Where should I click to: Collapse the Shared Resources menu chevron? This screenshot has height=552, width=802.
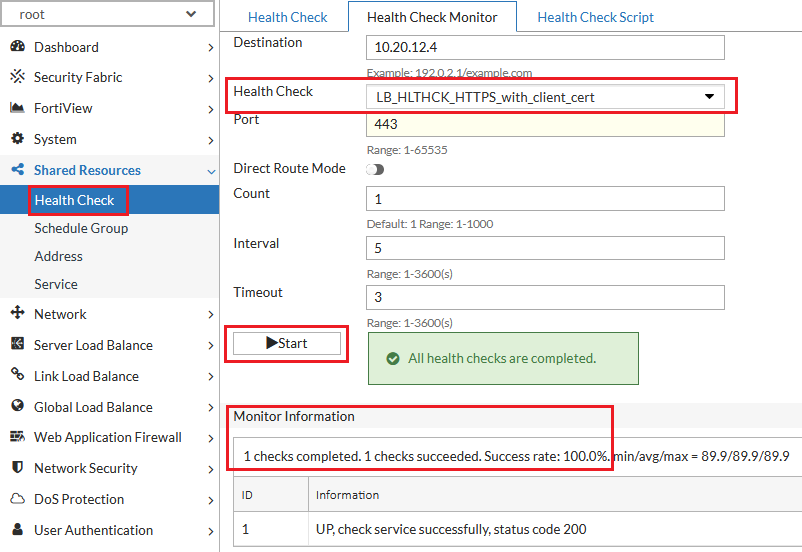point(211,171)
